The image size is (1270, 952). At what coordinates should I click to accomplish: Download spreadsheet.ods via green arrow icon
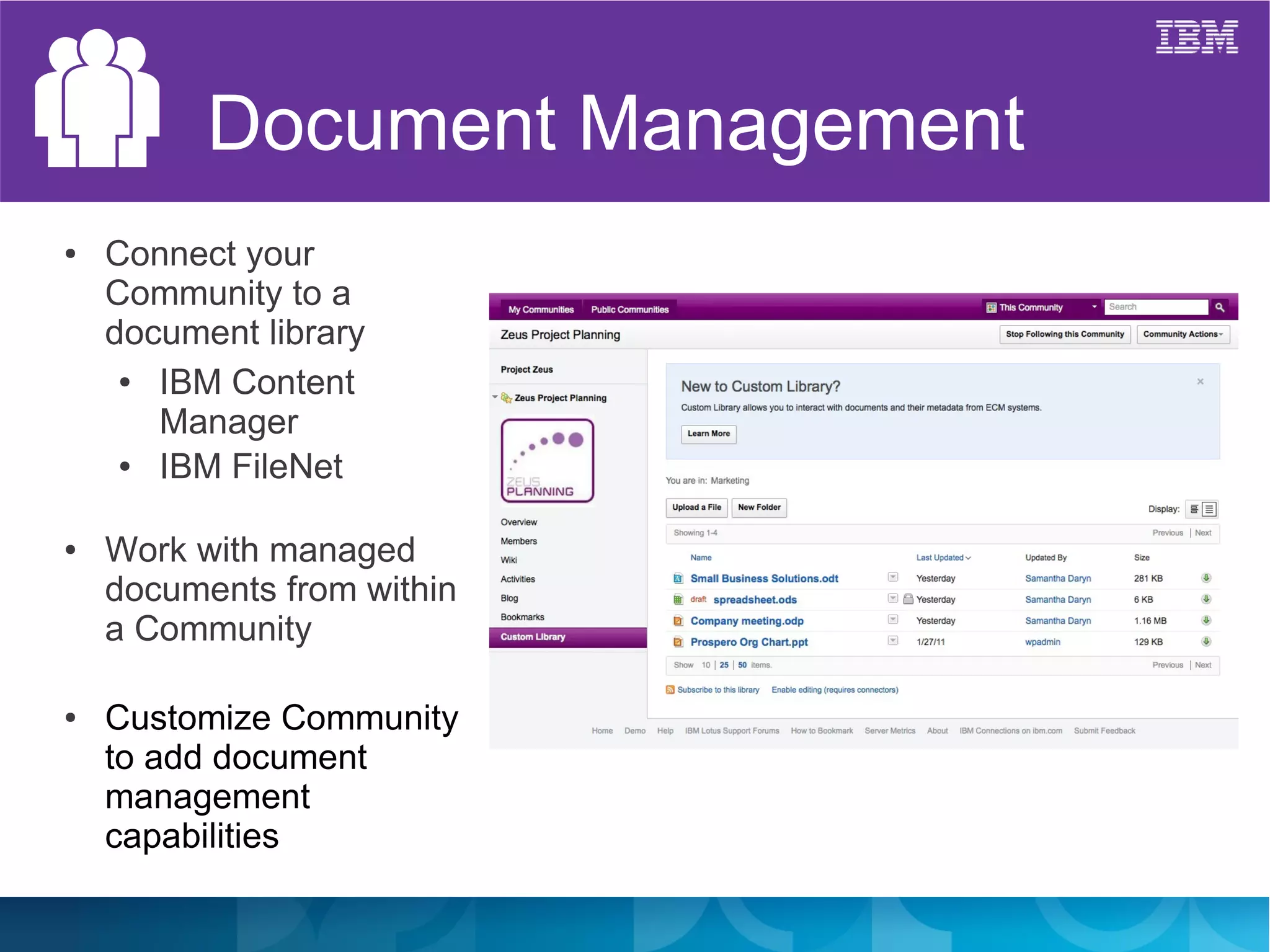click(1206, 599)
